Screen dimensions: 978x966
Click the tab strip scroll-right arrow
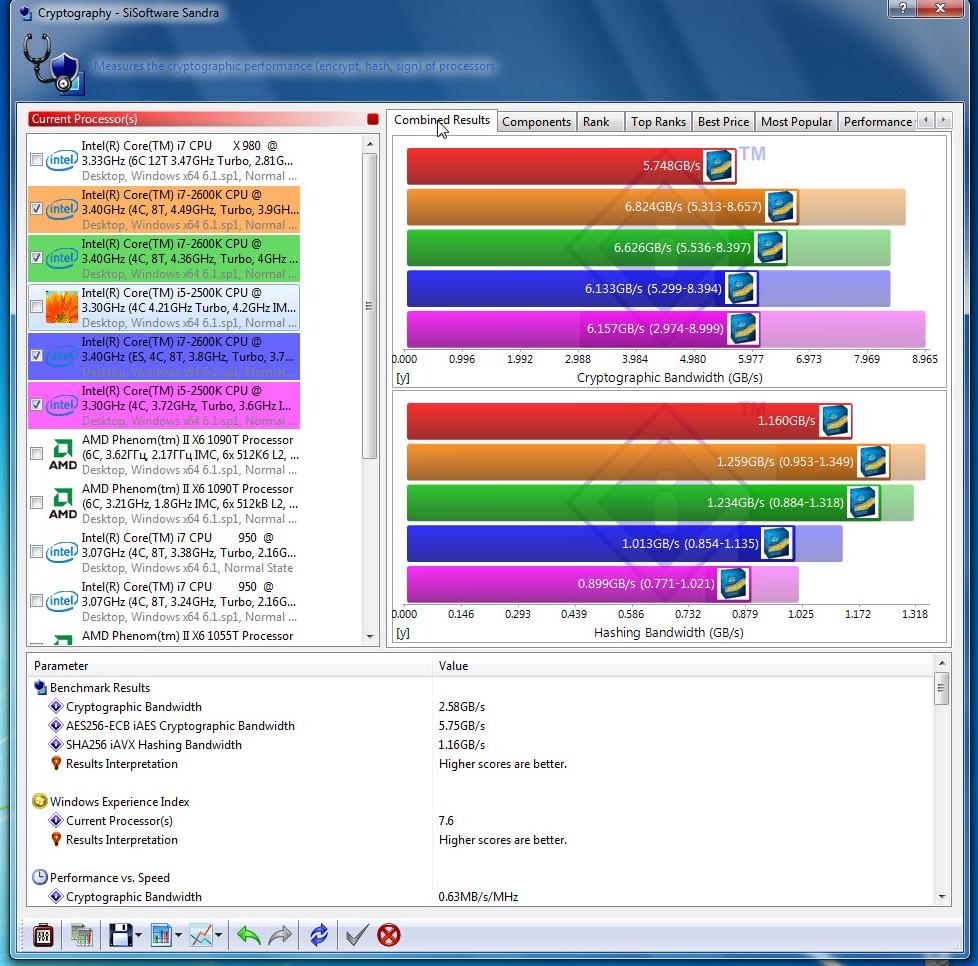(x=944, y=120)
